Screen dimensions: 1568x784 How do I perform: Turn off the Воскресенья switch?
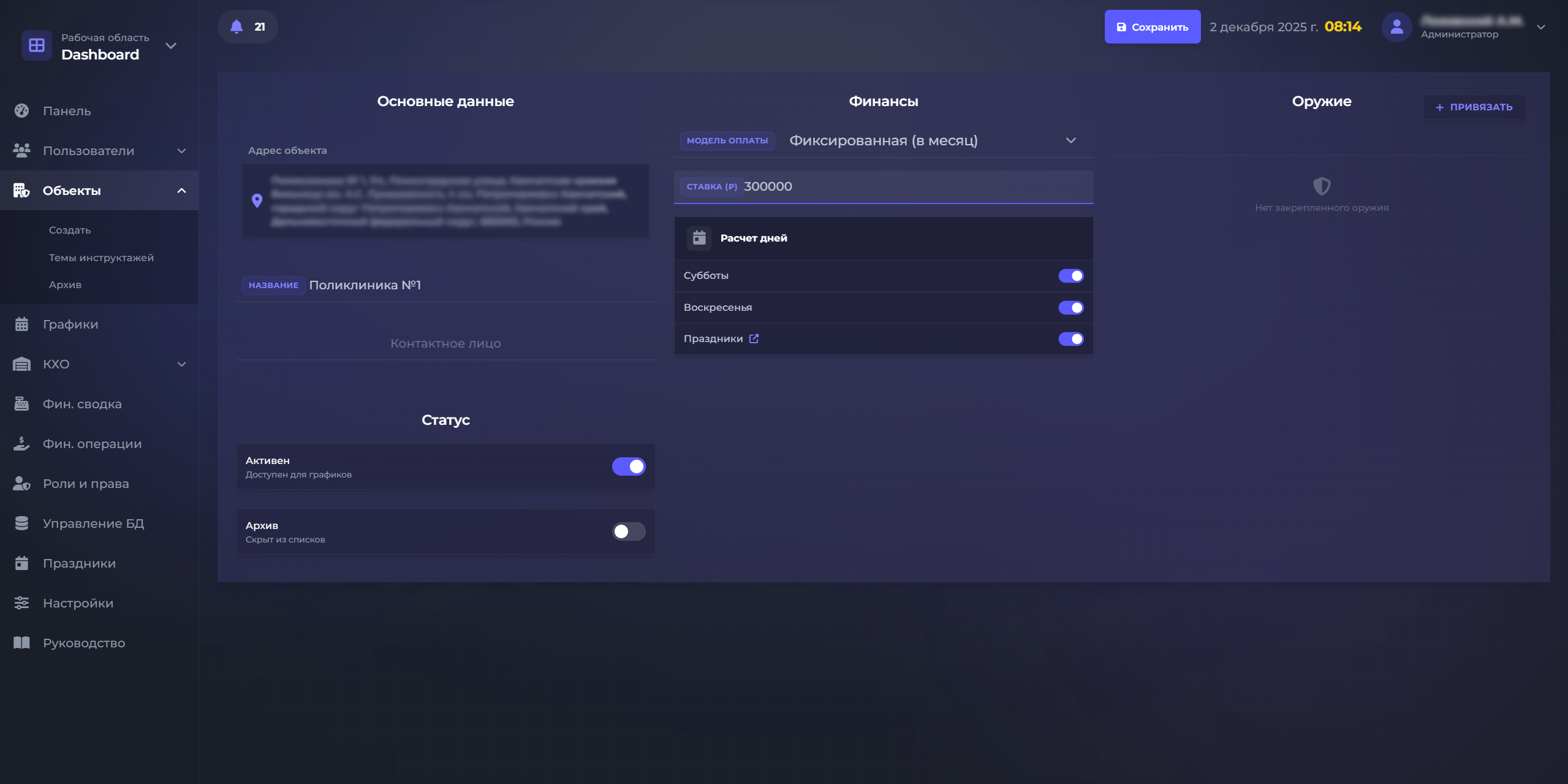coord(1070,308)
